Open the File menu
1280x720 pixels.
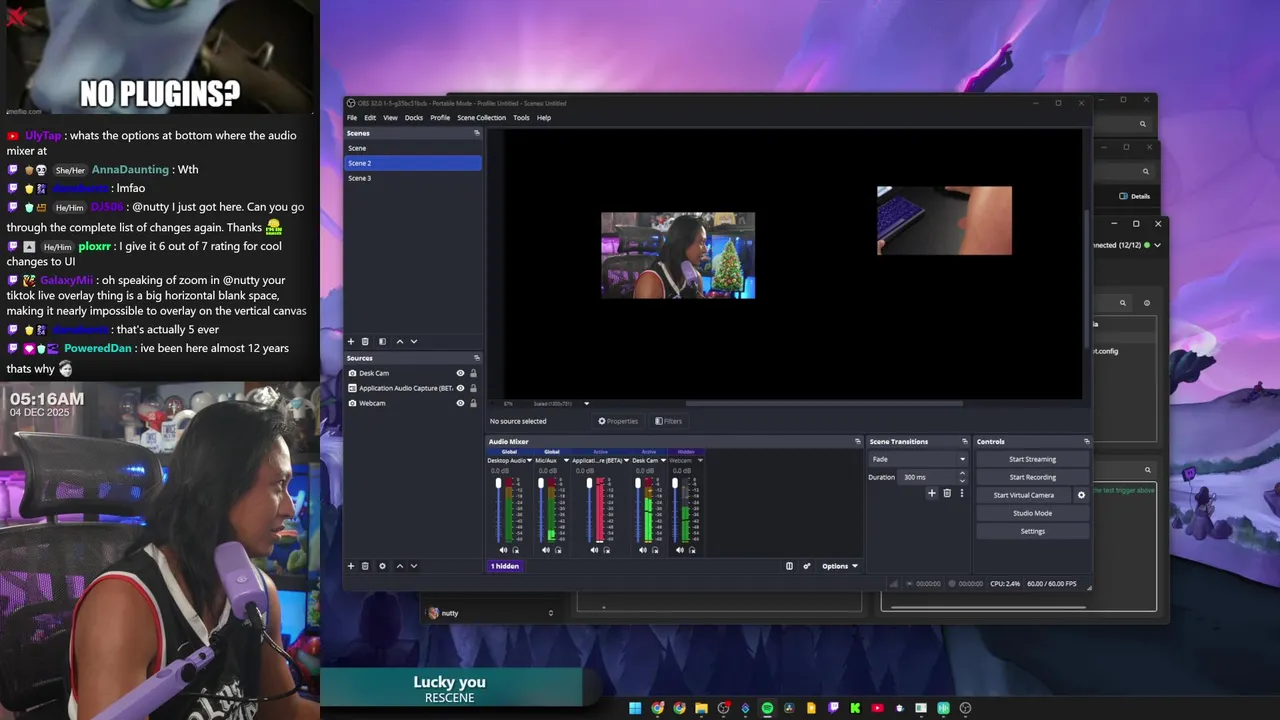point(352,118)
